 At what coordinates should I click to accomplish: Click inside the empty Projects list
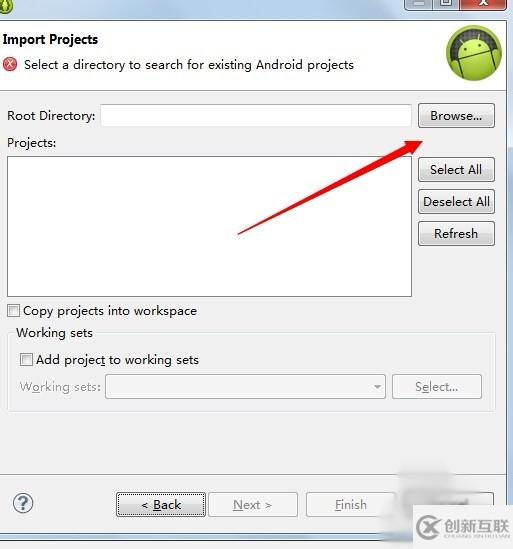tap(209, 226)
